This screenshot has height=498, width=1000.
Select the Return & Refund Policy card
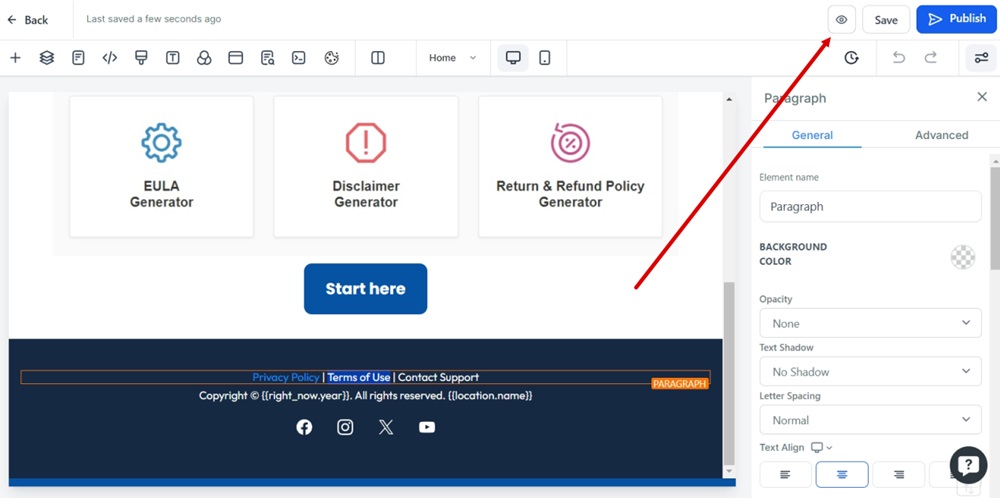[x=570, y=166]
